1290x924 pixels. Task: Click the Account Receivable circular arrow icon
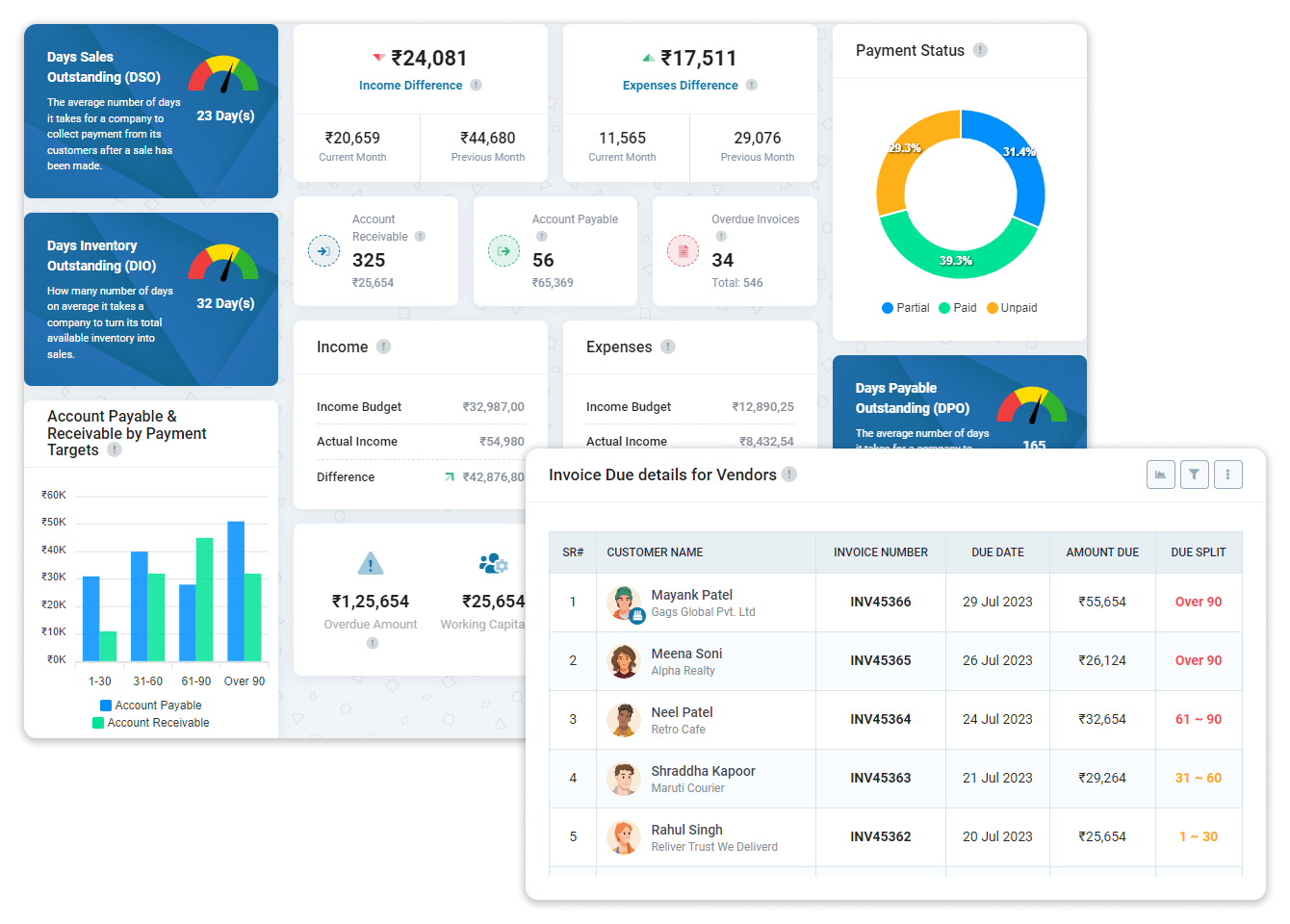(x=324, y=251)
